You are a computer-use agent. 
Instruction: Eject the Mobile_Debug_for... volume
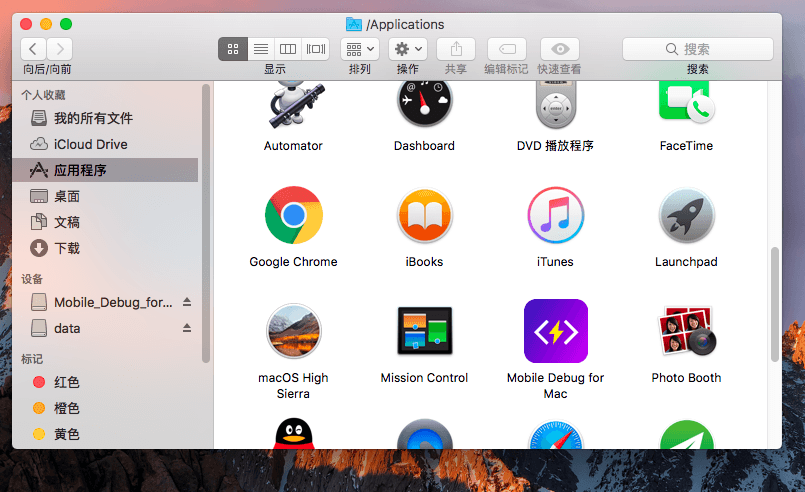[x=187, y=302]
